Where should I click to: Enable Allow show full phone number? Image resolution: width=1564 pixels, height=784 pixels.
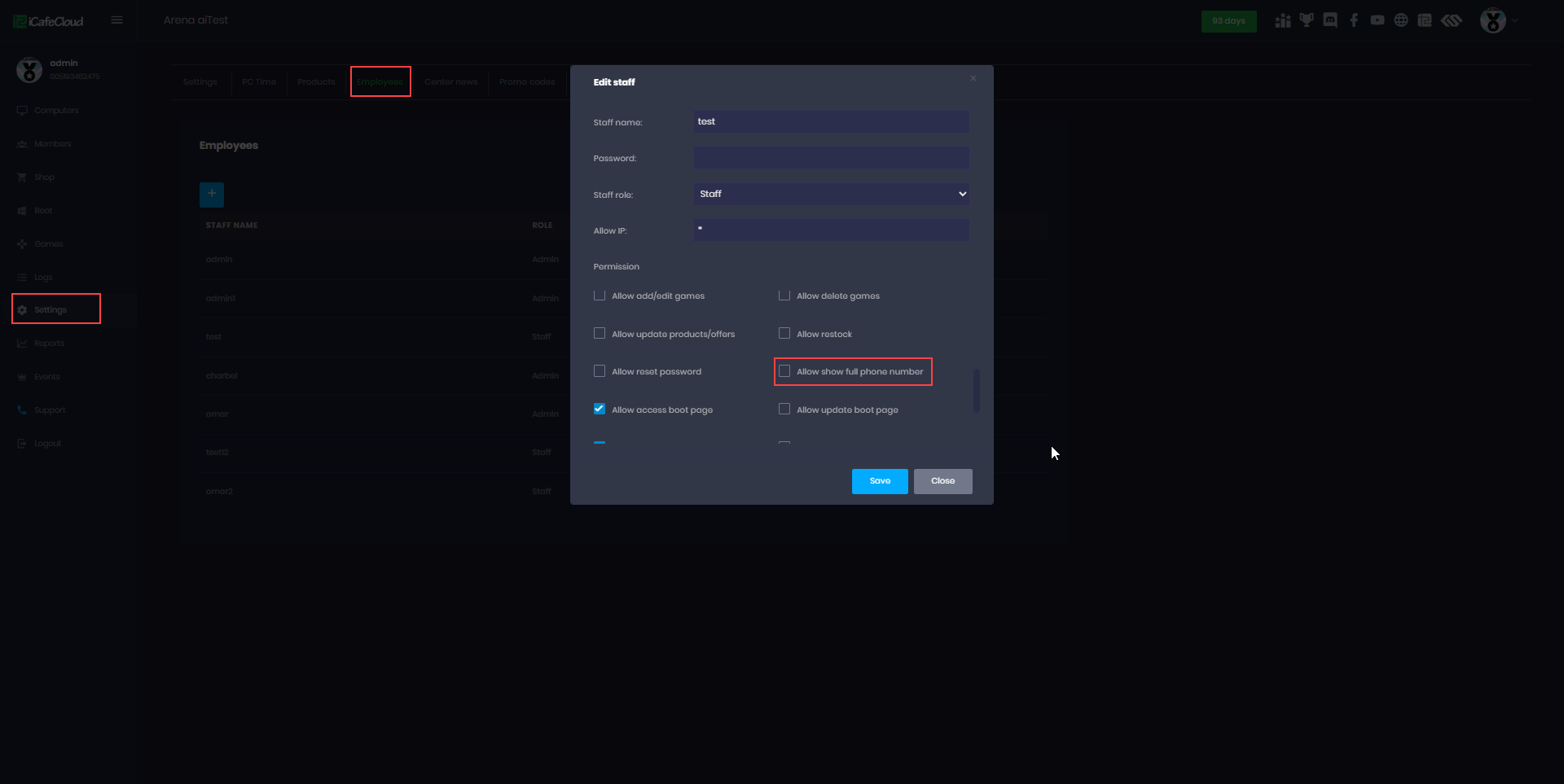tap(784, 371)
